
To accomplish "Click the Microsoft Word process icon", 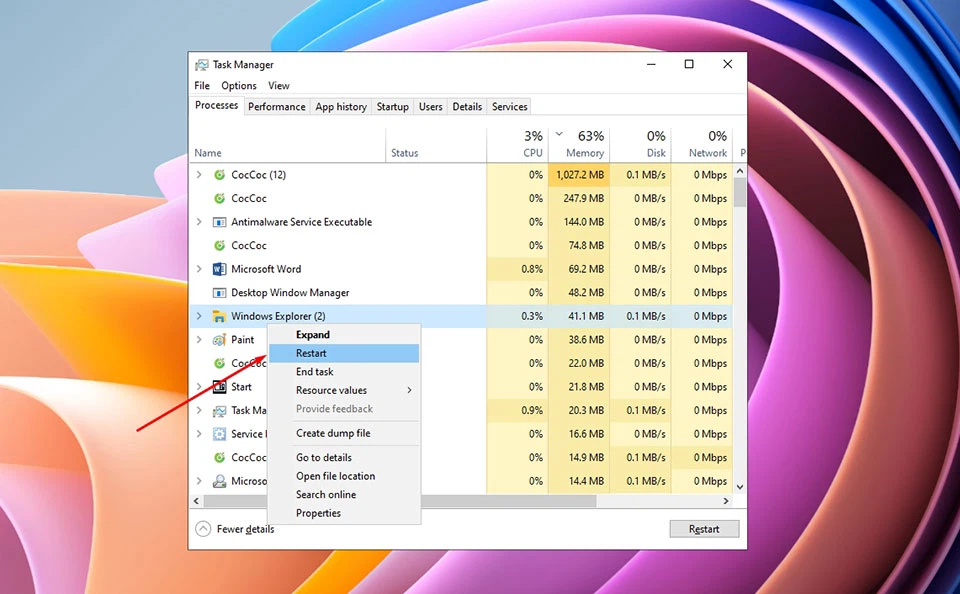I will tap(219, 269).
